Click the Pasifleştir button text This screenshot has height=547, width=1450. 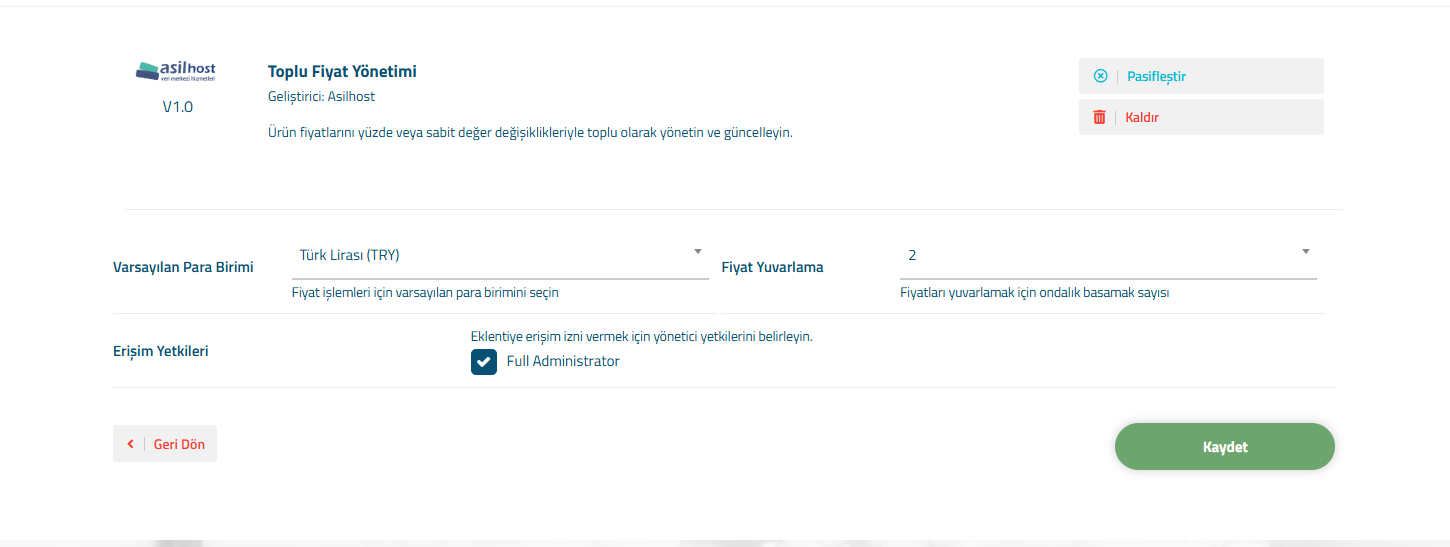(1156, 76)
